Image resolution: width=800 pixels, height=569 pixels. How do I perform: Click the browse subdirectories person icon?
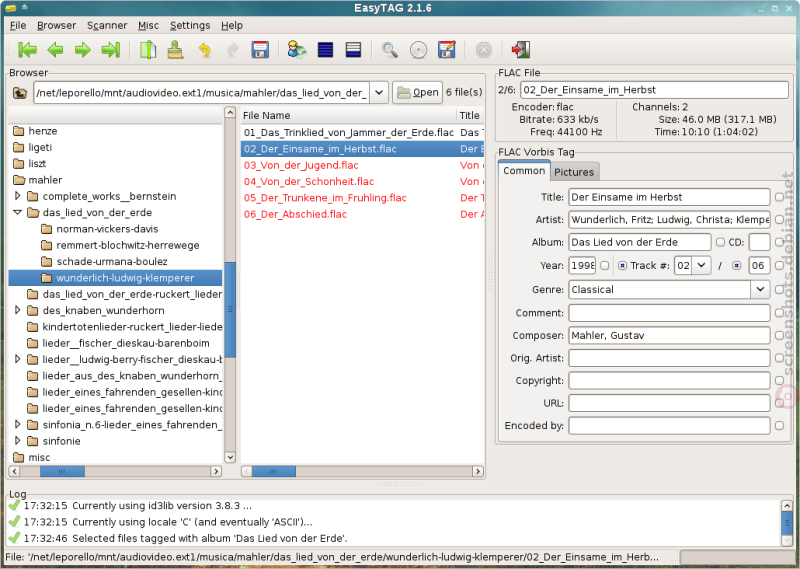pyautogui.click(x=296, y=50)
